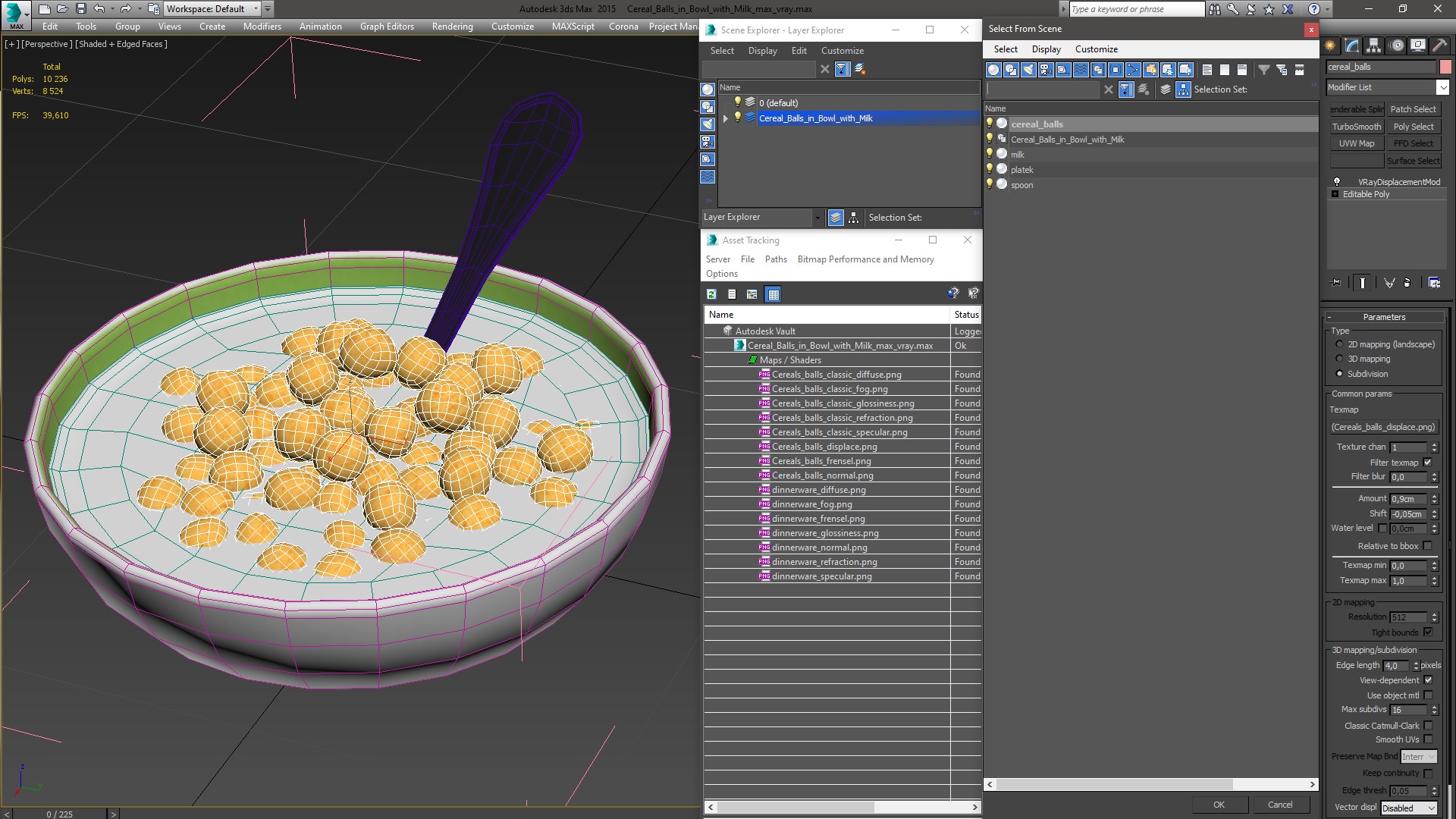The height and width of the screenshot is (819, 1456).
Task: Click Sort by Layer icon in Scene Explorer
Action: click(836, 218)
